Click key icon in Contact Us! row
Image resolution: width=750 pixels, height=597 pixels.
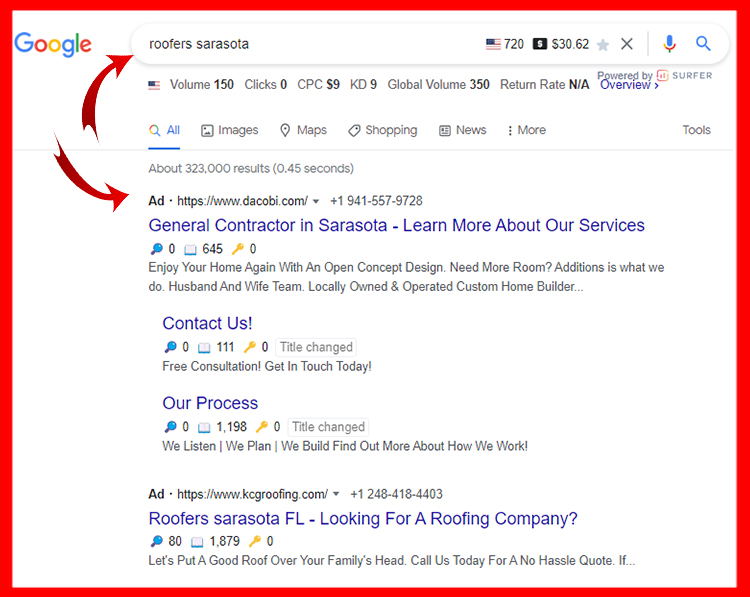coord(250,347)
